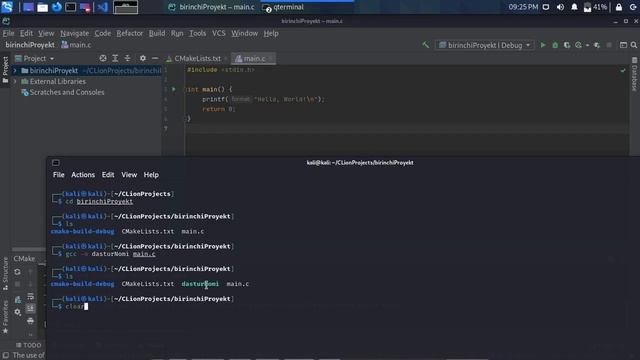Open the Search Everywhere magnifier icon
Screen dimensions: 640x360
[633, 45]
